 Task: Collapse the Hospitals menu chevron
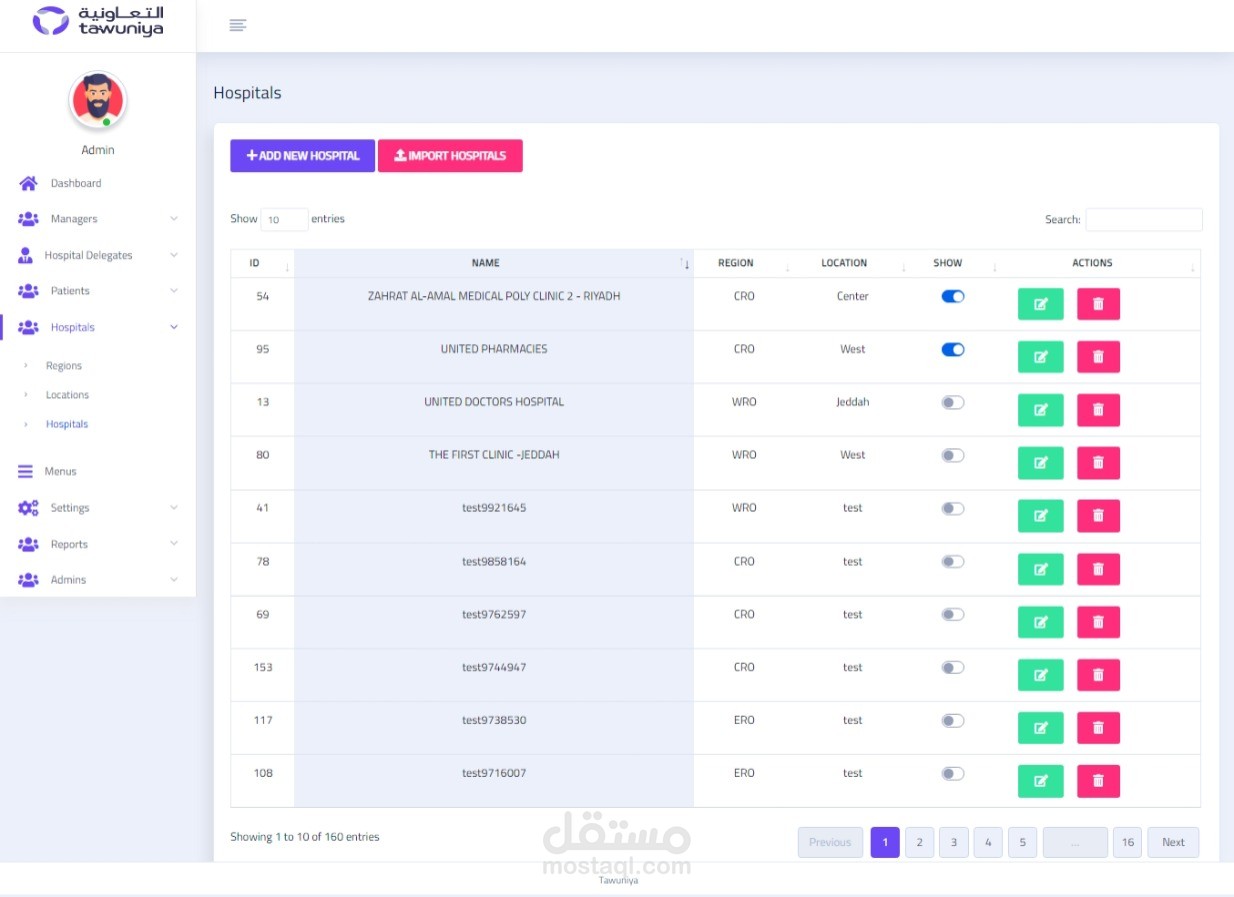pyautogui.click(x=174, y=327)
